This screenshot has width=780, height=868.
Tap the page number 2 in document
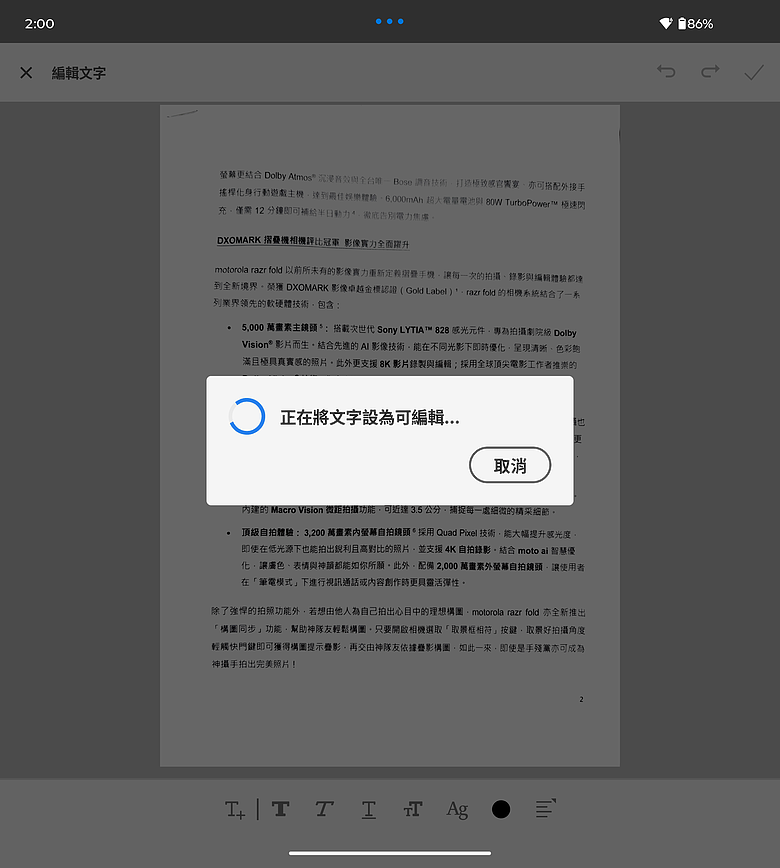(x=581, y=699)
